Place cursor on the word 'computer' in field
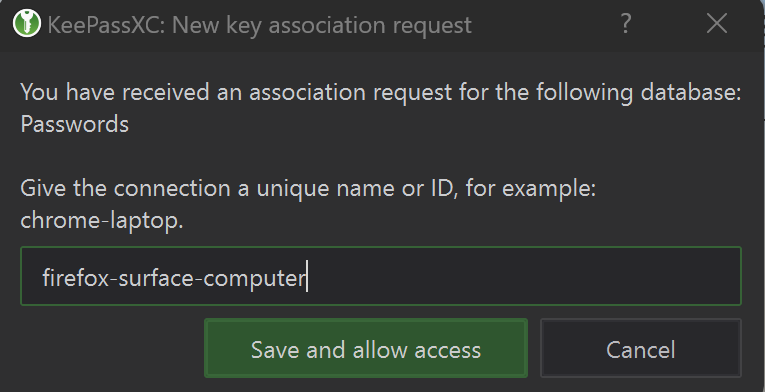 254,279
